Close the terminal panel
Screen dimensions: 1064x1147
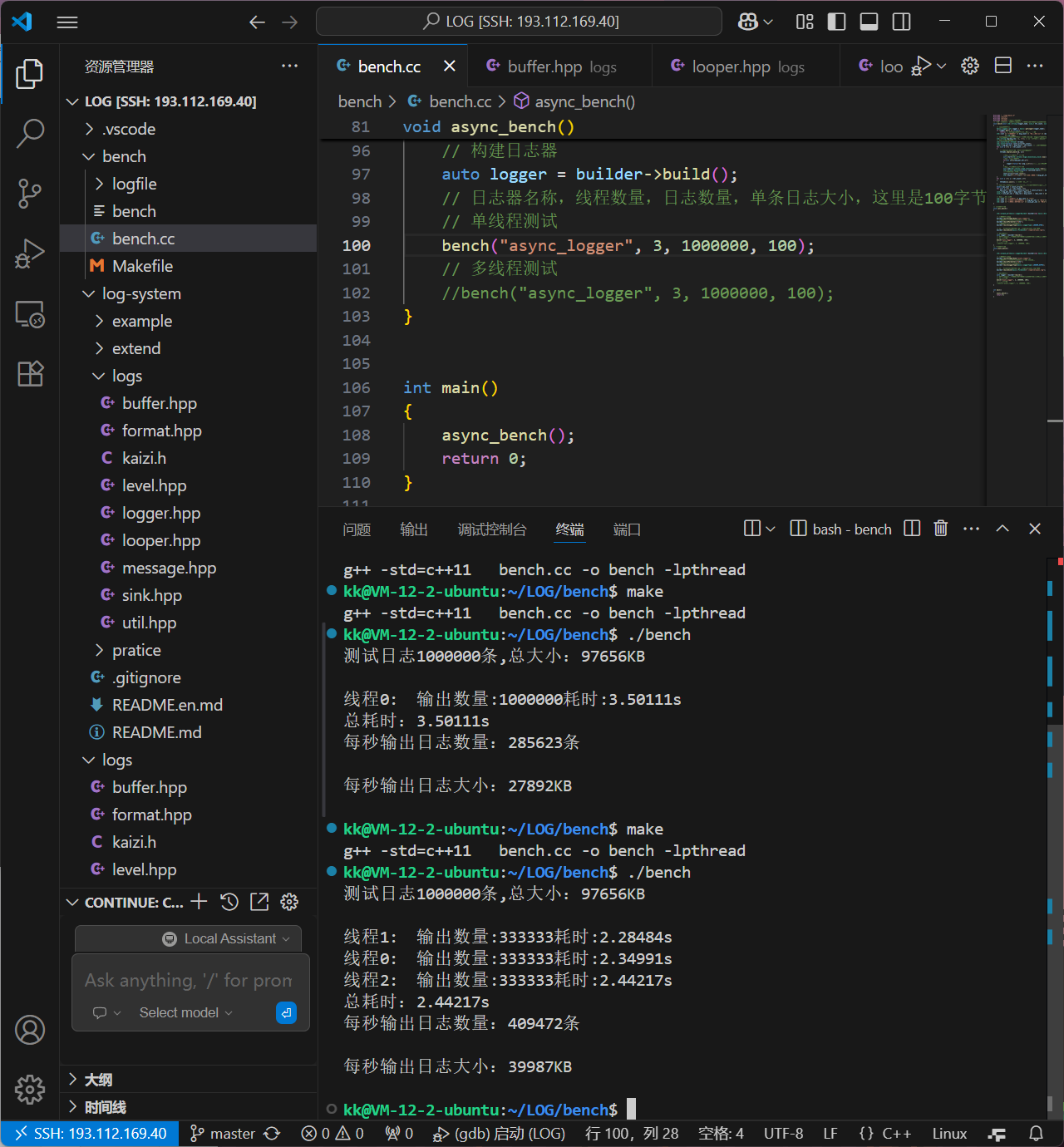(1035, 529)
